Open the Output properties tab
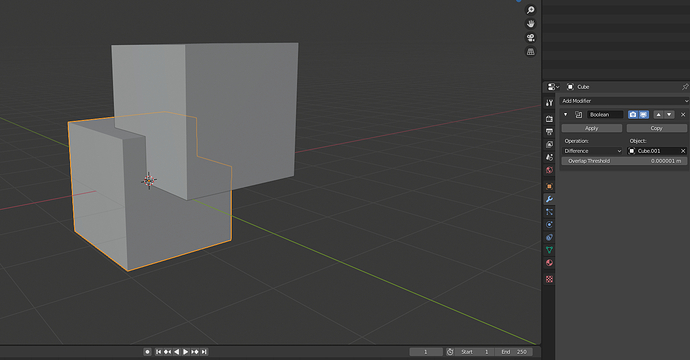This screenshot has height=360, width=690. (x=549, y=132)
